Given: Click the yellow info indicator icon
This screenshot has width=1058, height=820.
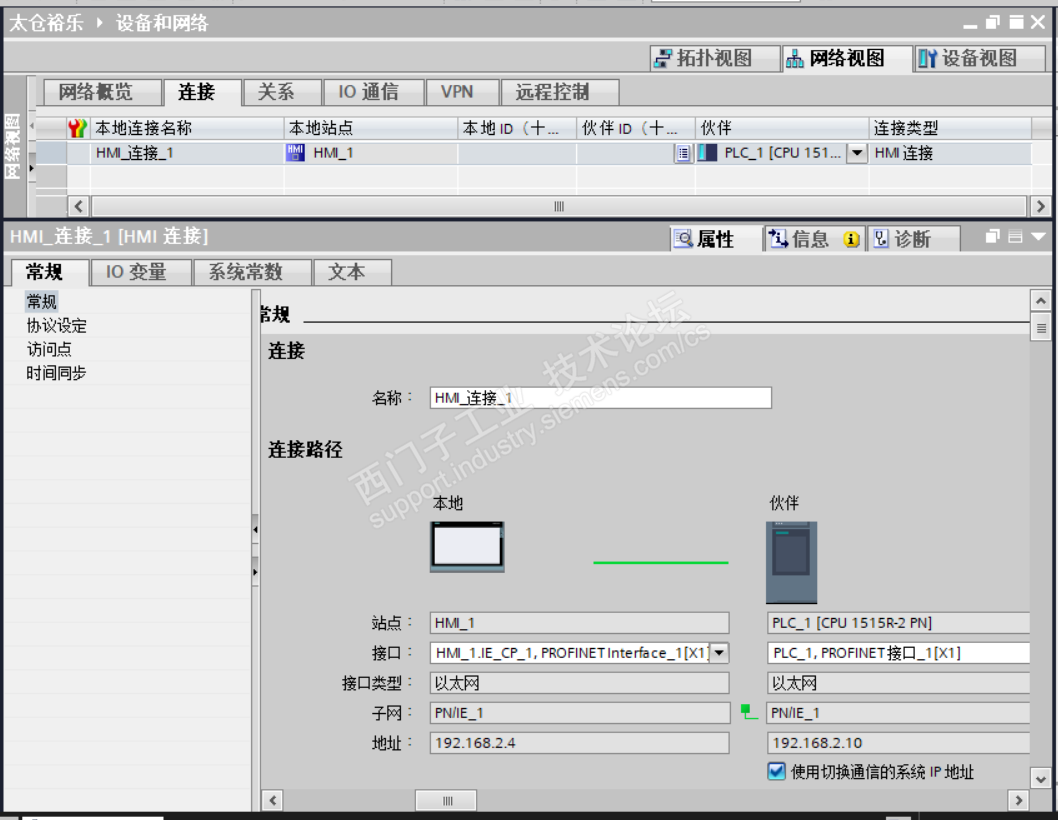Looking at the screenshot, I should pyautogui.click(x=852, y=239).
